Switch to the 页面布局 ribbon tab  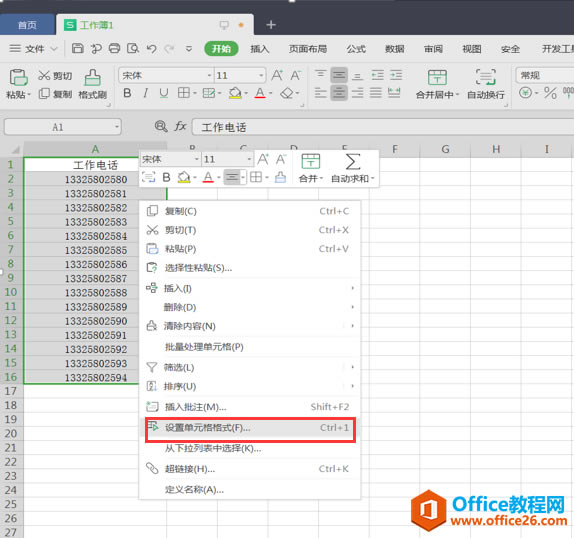[x=308, y=49]
